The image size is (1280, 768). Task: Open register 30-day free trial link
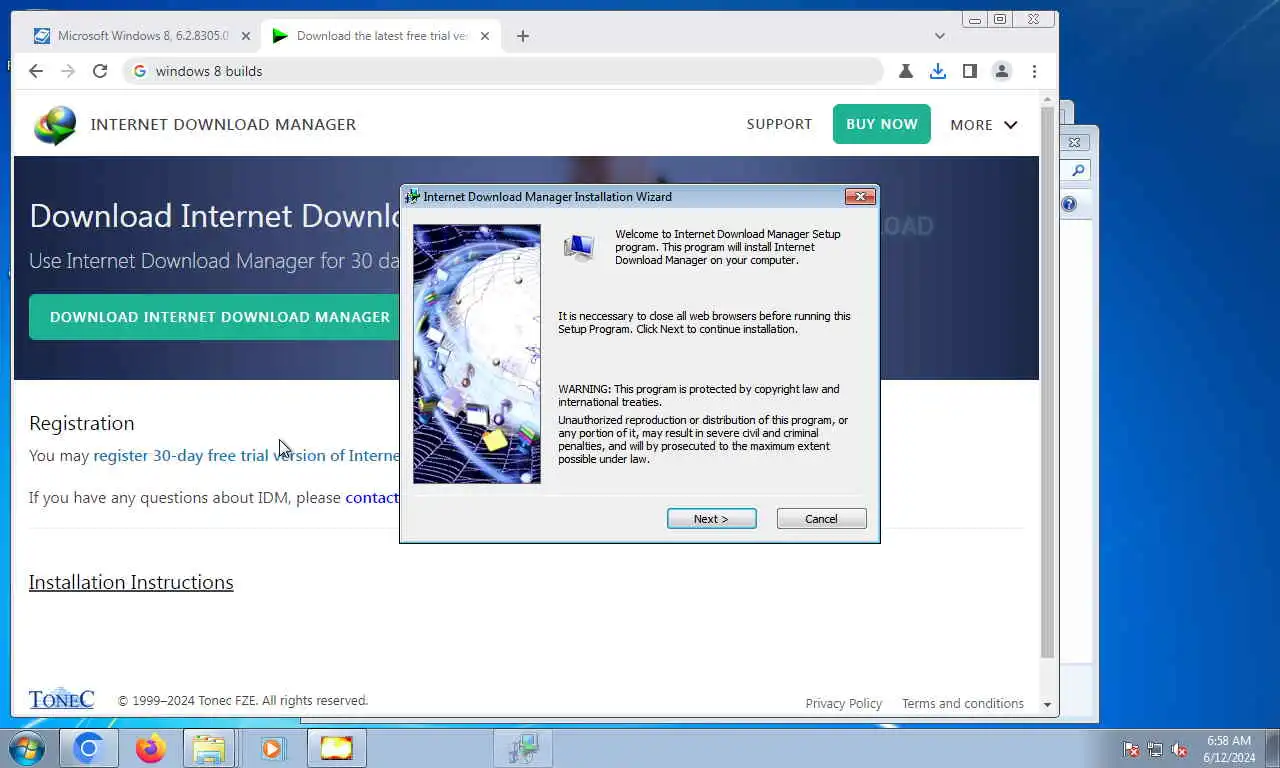pyautogui.click(x=246, y=455)
